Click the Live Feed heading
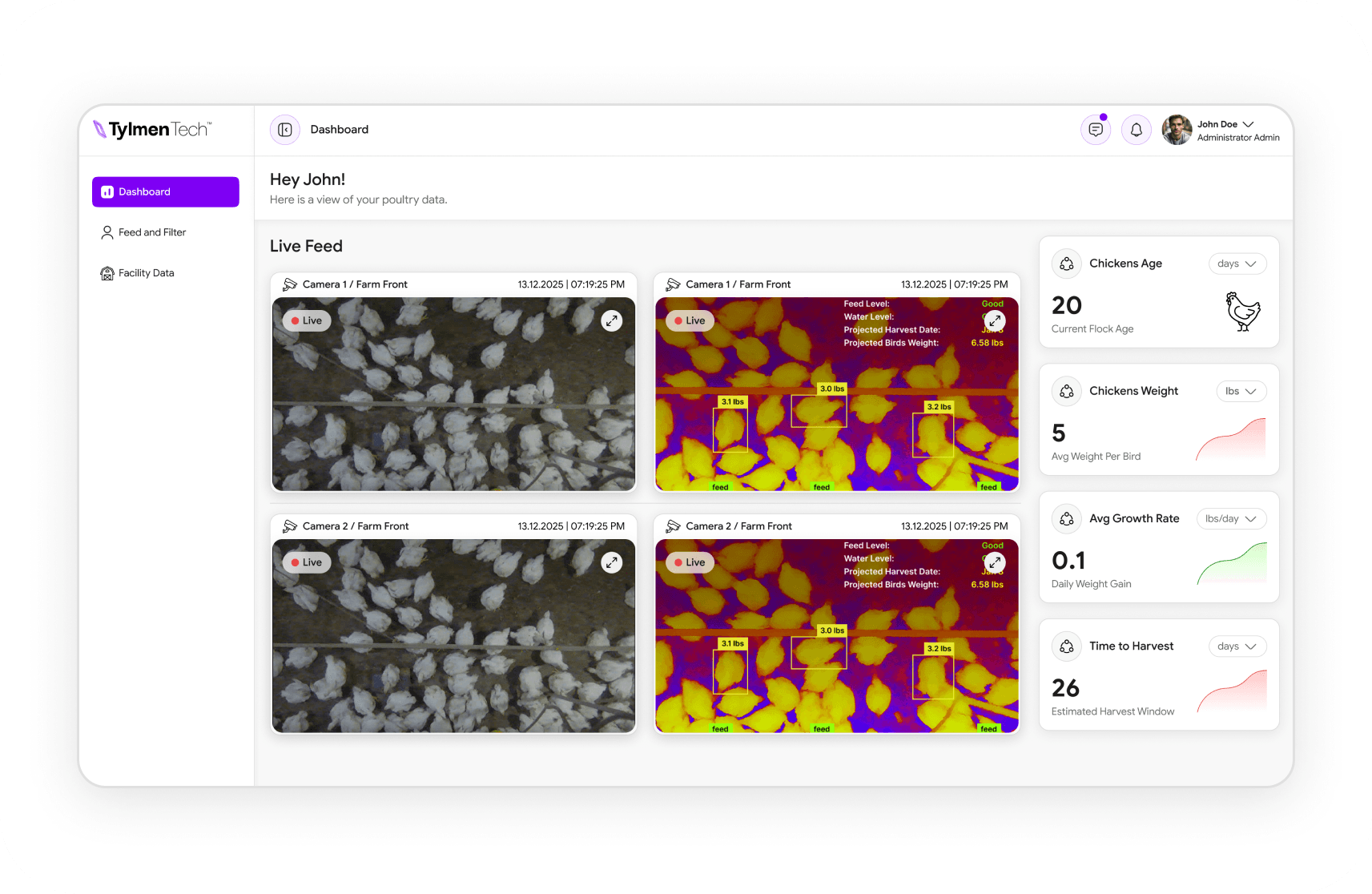Image resolution: width=1372 pixels, height=894 pixels. (306, 247)
